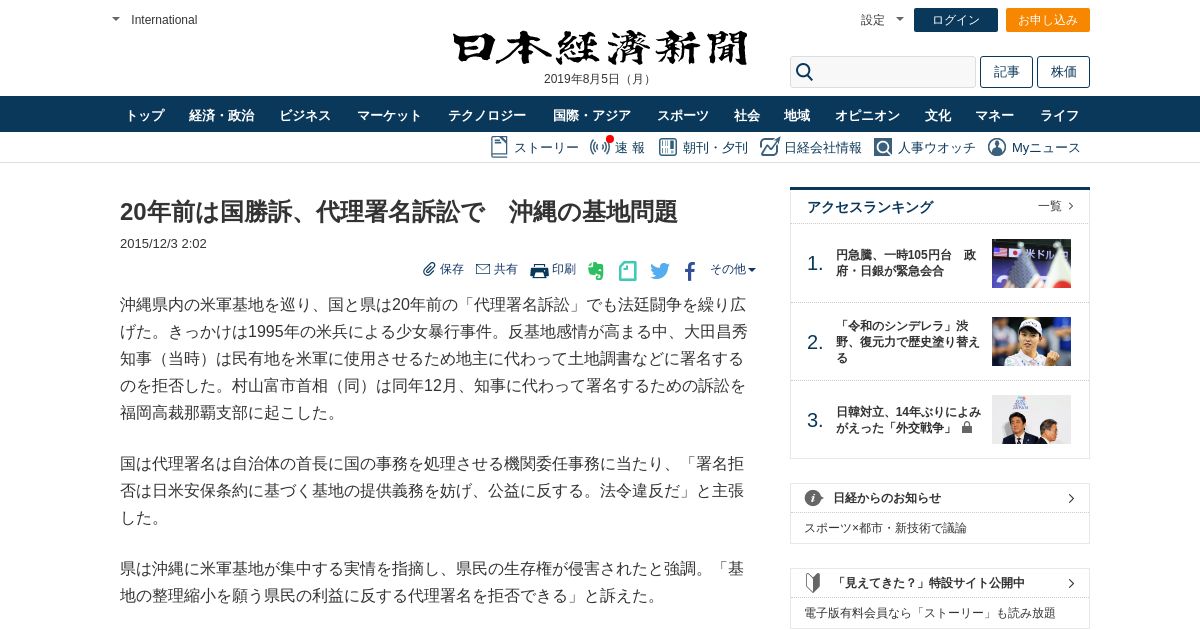
Task: Open 電子版有料会員なら ストーリー link
Action: 930,613
